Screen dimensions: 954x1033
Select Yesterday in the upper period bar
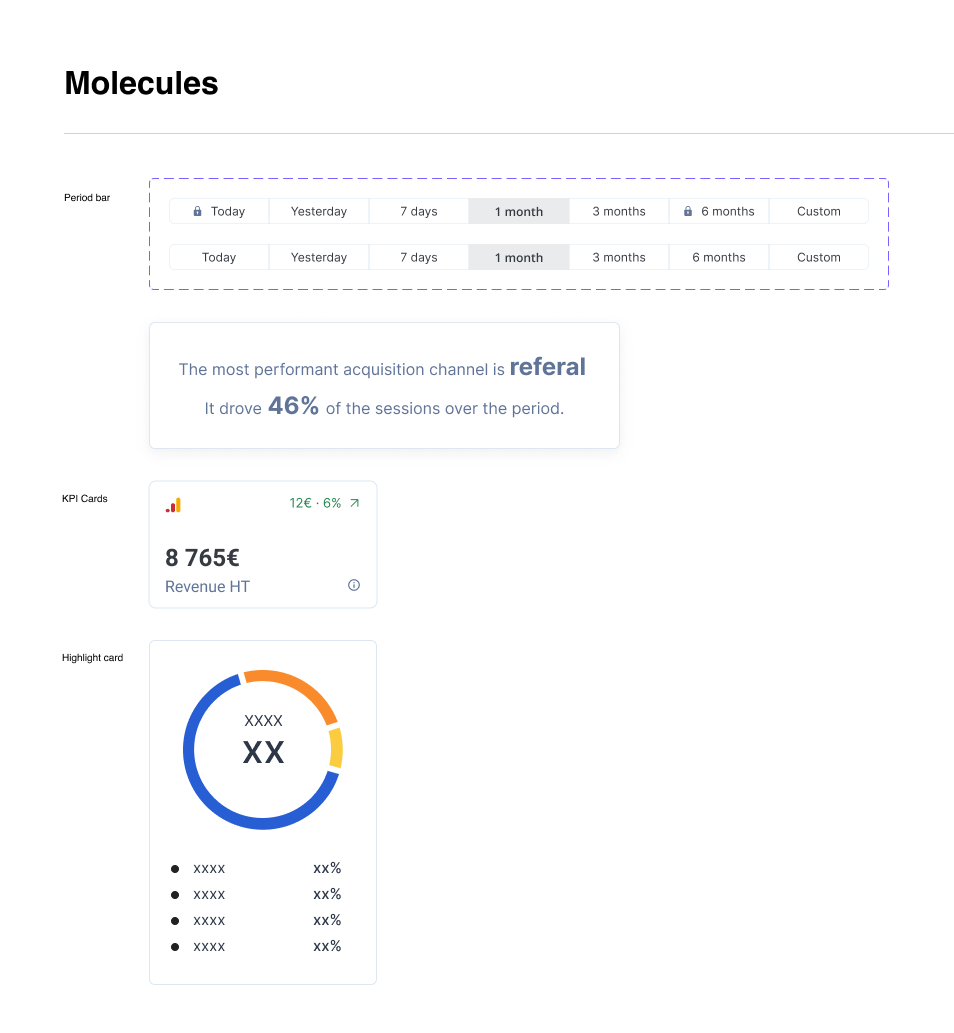point(319,212)
